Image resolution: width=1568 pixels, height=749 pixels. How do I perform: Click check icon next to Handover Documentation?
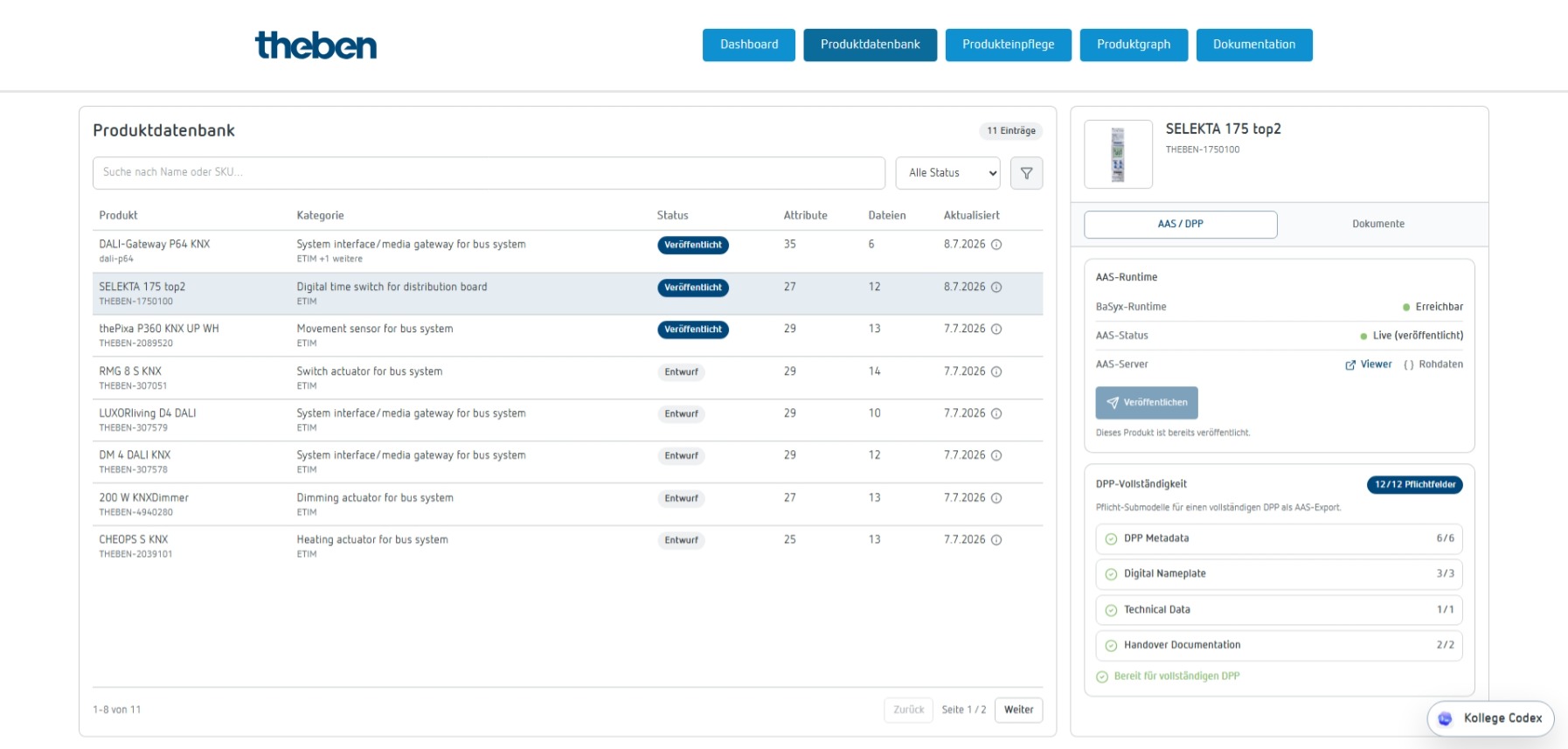click(x=1111, y=646)
